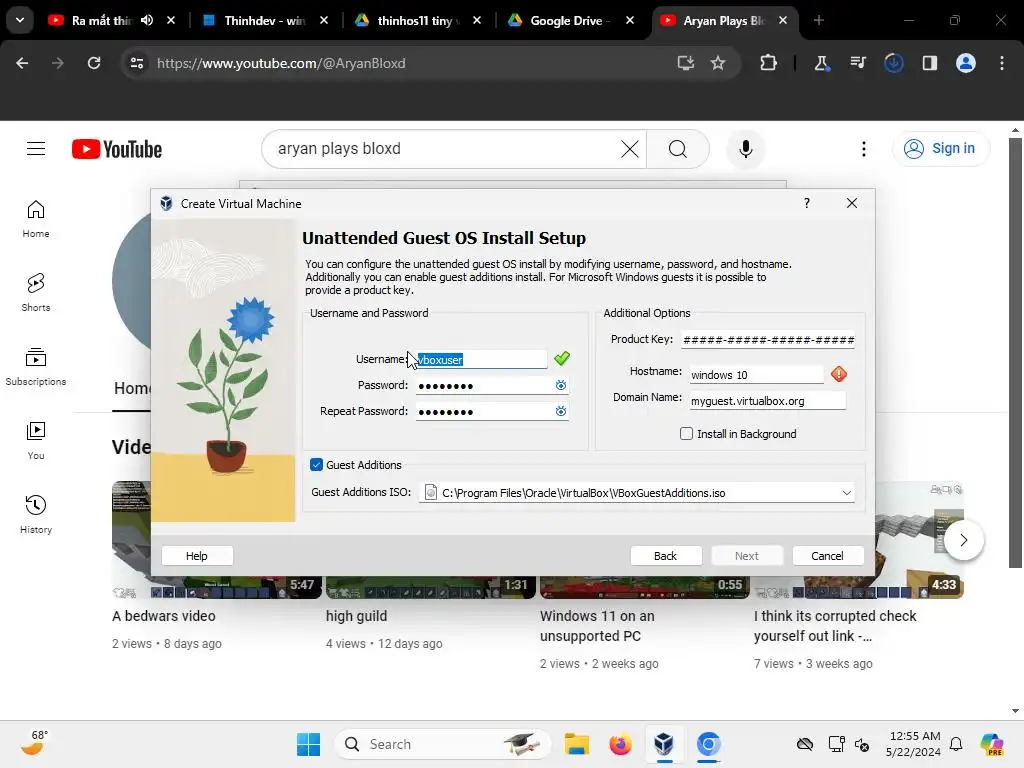Click the Help button in dialog
The width and height of the screenshot is (1024, 768).
(x=197, y=556)
